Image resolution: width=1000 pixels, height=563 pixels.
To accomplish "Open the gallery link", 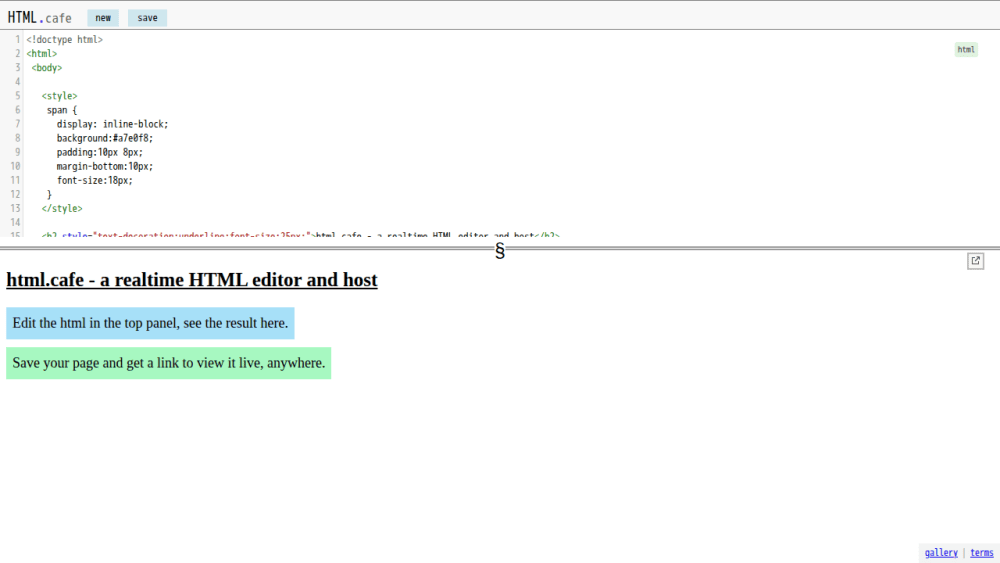I will click(x=941, y=553).
